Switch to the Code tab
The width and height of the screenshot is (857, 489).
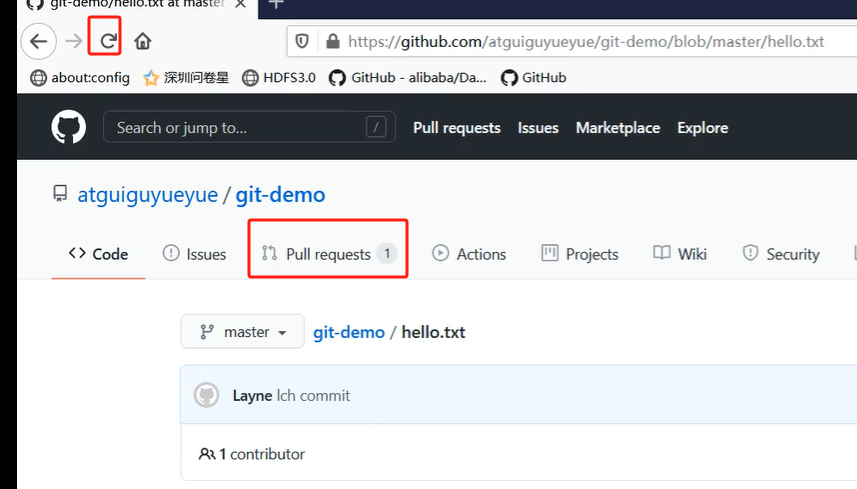(98, 254)
